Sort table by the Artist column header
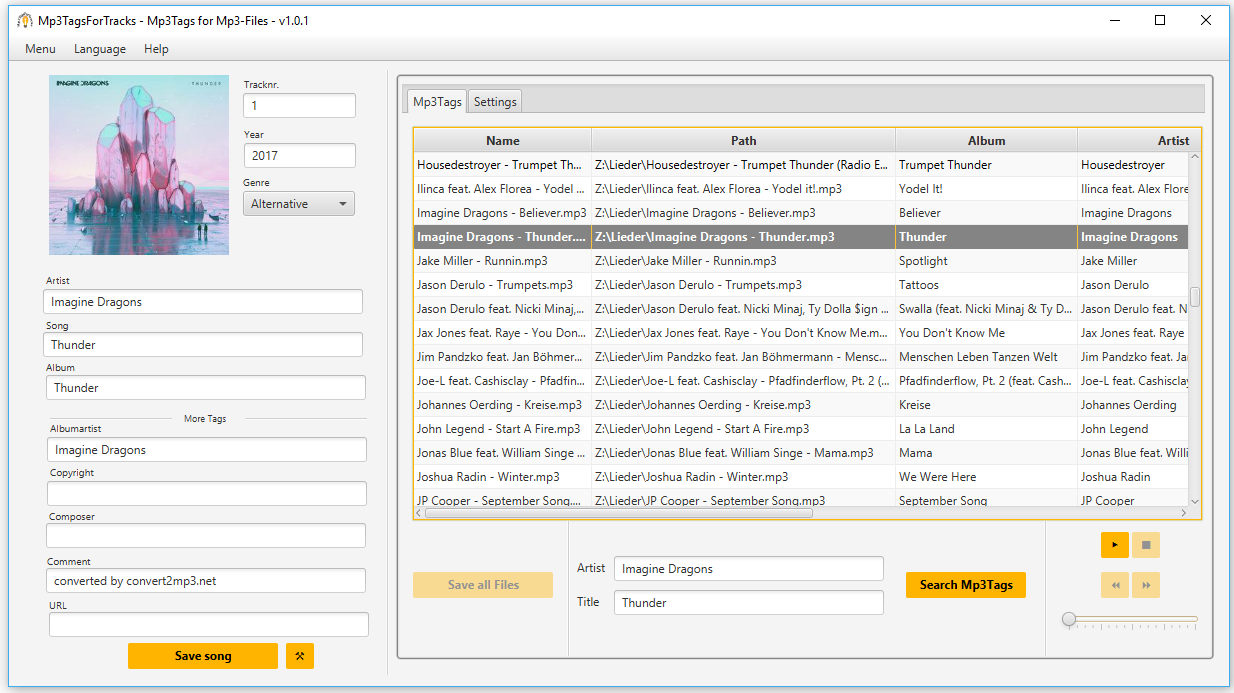Viewport: 1234px width, 693px height. pyautogui.click(x=1139, y=141)
